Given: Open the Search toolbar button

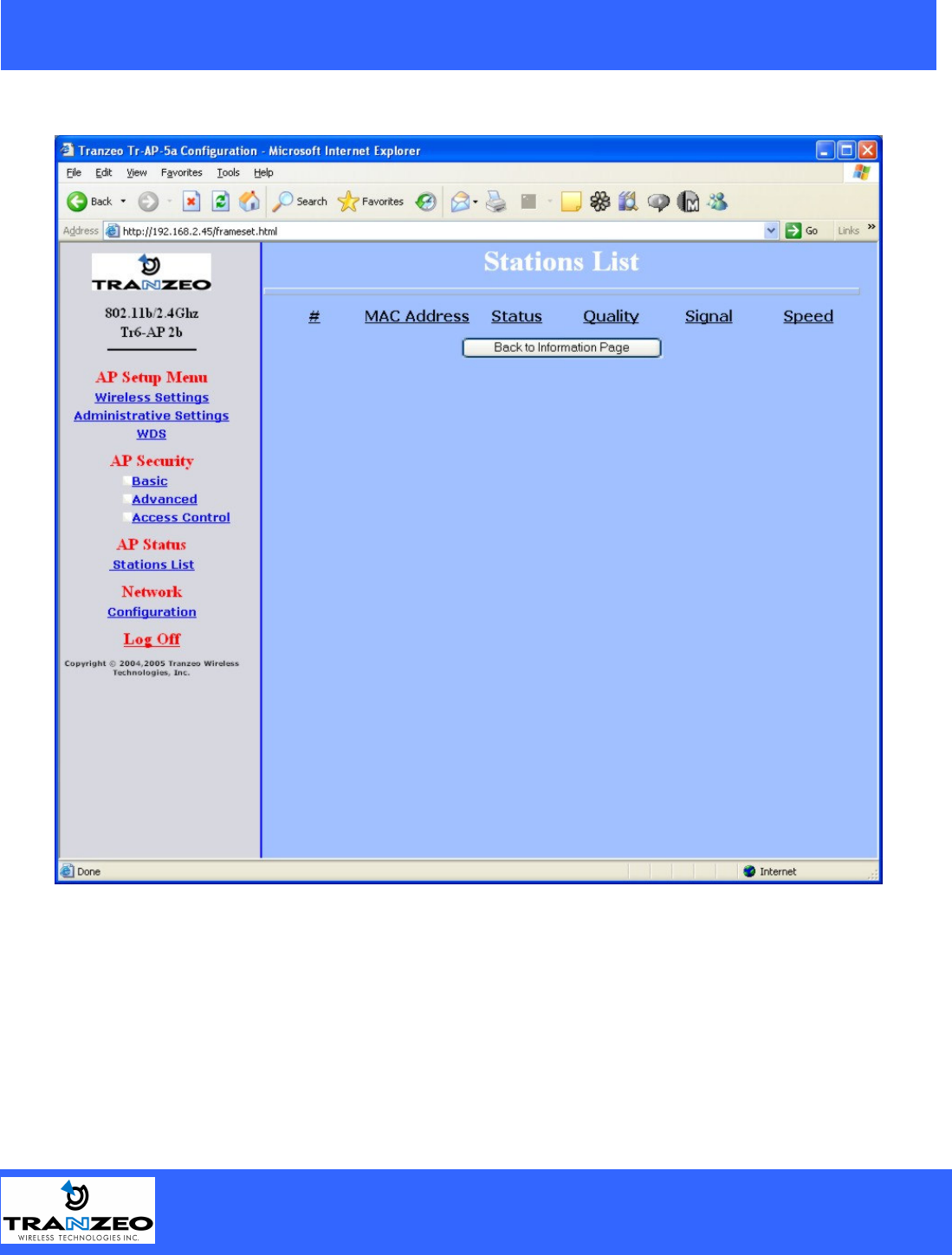Looking at the screenshot, I should [x=300, y=202].
